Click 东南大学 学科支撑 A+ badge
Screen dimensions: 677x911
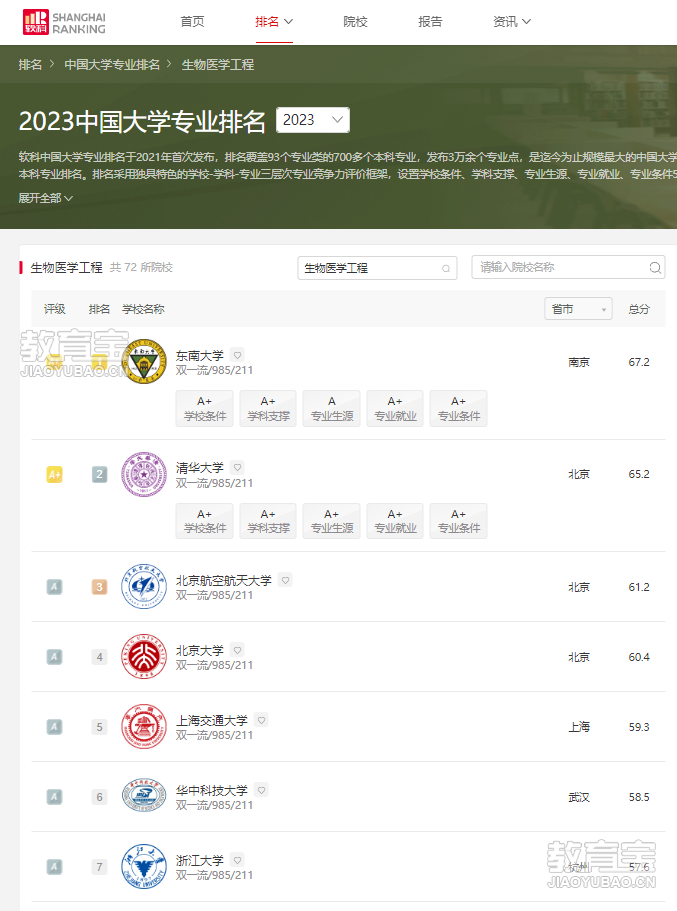pyautogui.click(x=268, y=408)
